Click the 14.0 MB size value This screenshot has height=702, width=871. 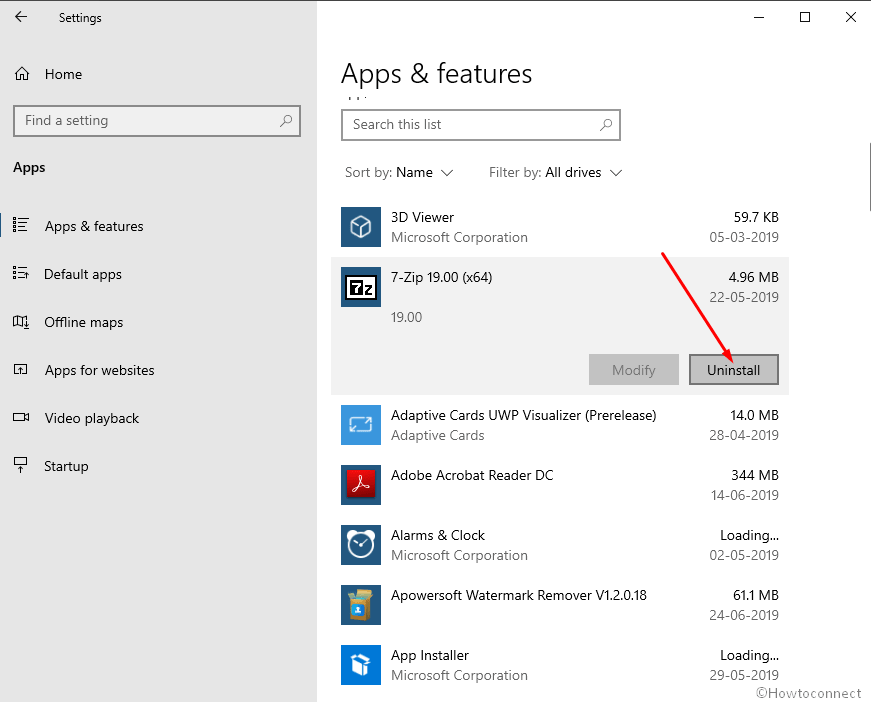click(754, 415)
